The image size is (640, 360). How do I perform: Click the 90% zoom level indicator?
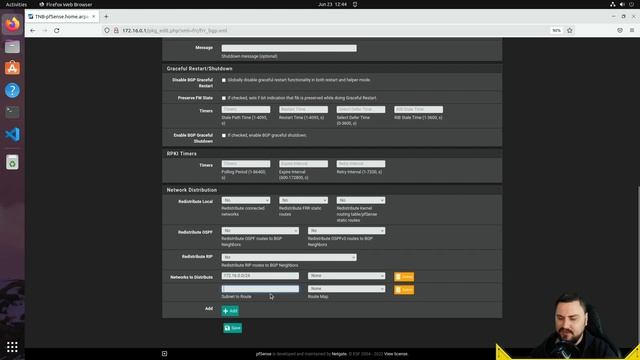coord(556,31)
